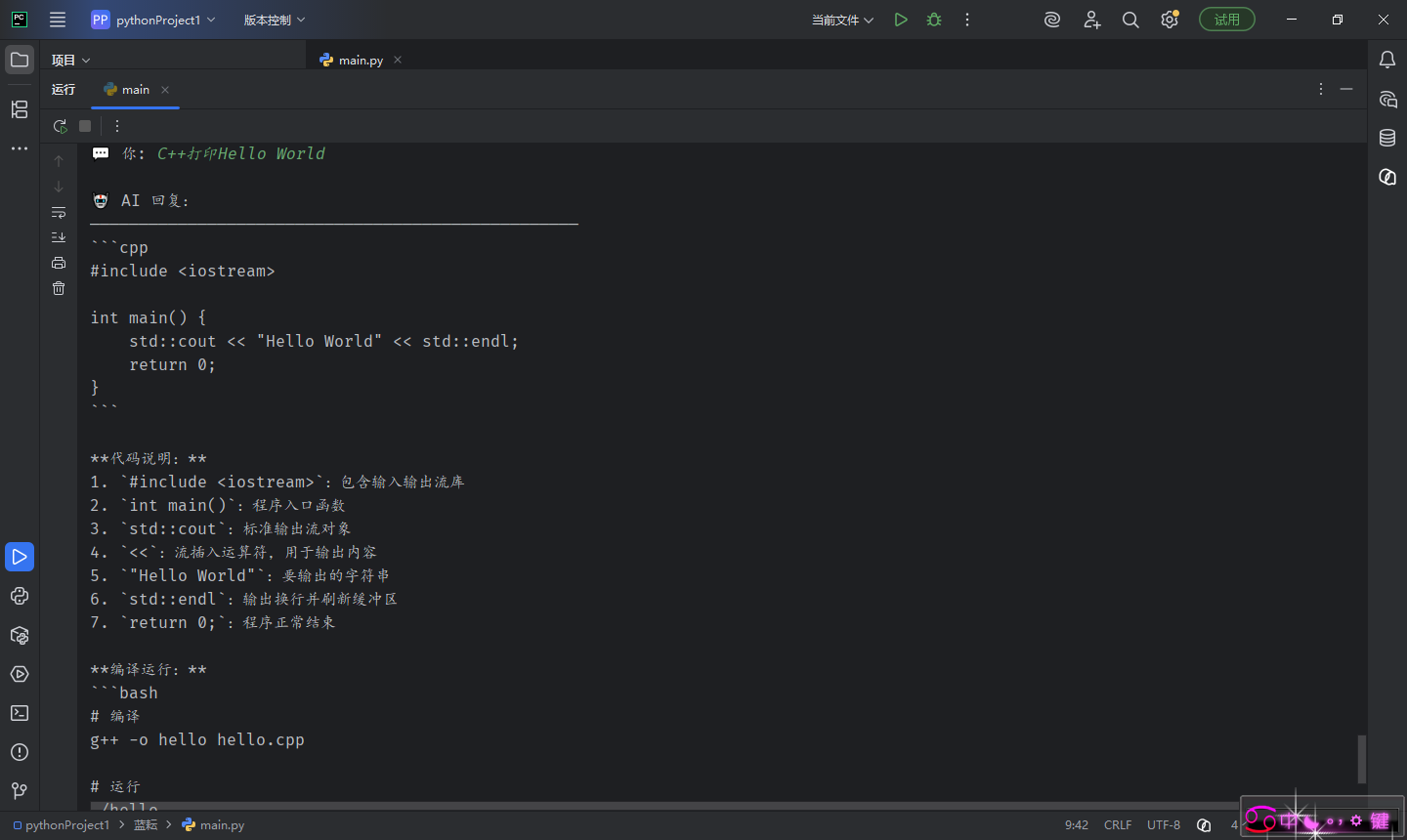Open the Terminal tool window

[20, 713]
